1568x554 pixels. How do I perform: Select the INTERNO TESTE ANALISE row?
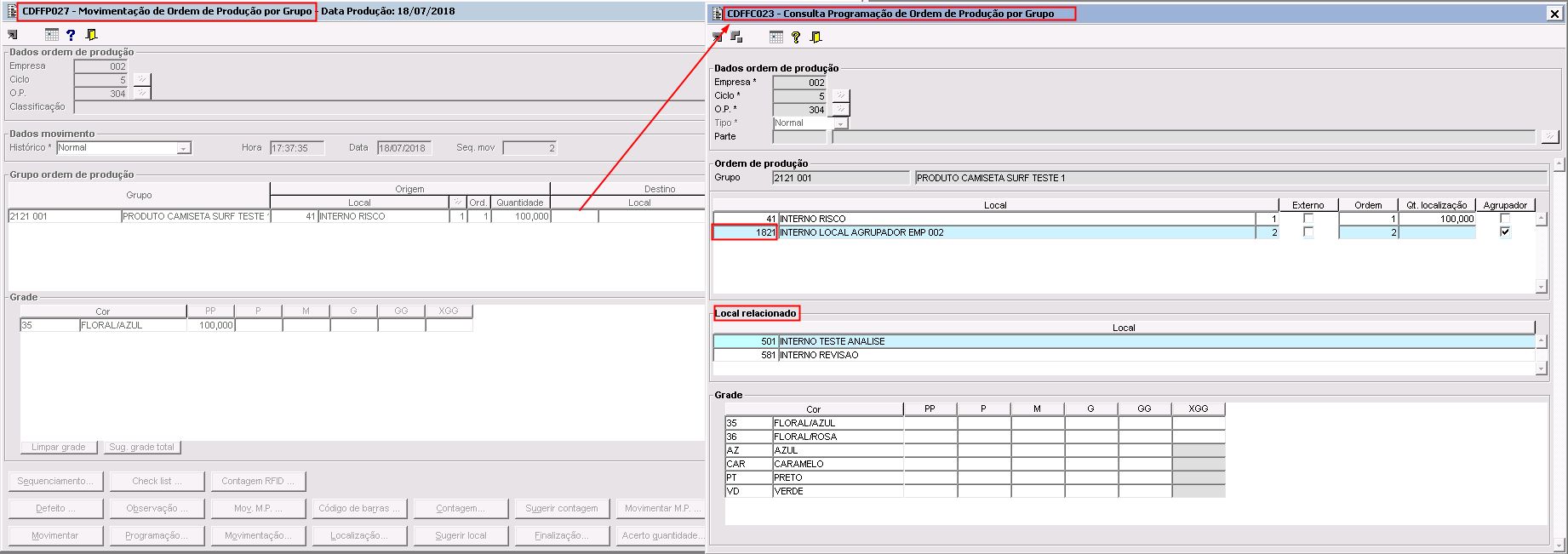coord(1124,341)
